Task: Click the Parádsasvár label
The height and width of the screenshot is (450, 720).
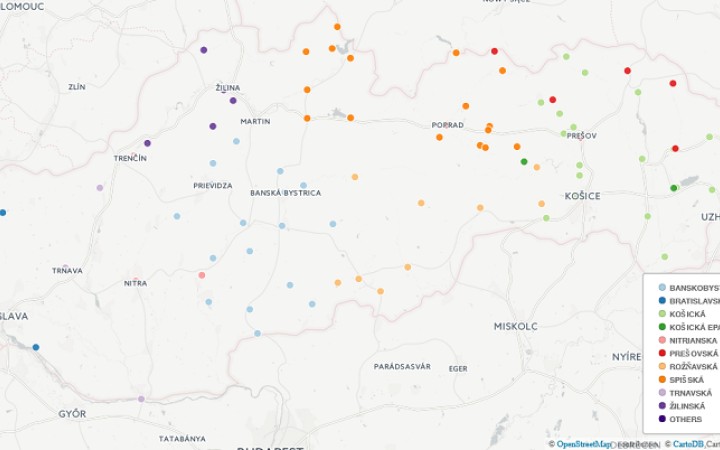Action: 402,366
